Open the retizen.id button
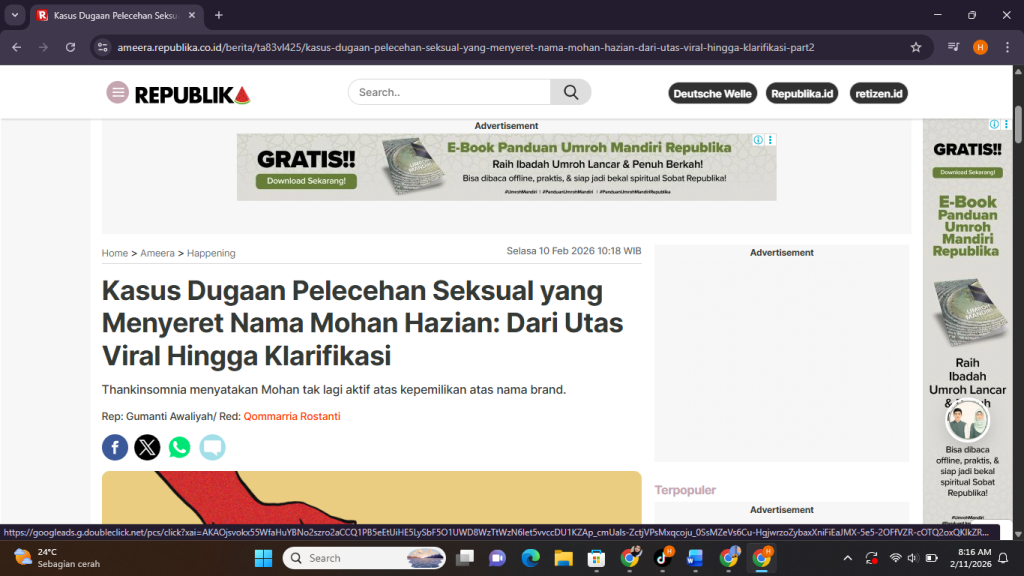1024x576 pixels. 879,93
